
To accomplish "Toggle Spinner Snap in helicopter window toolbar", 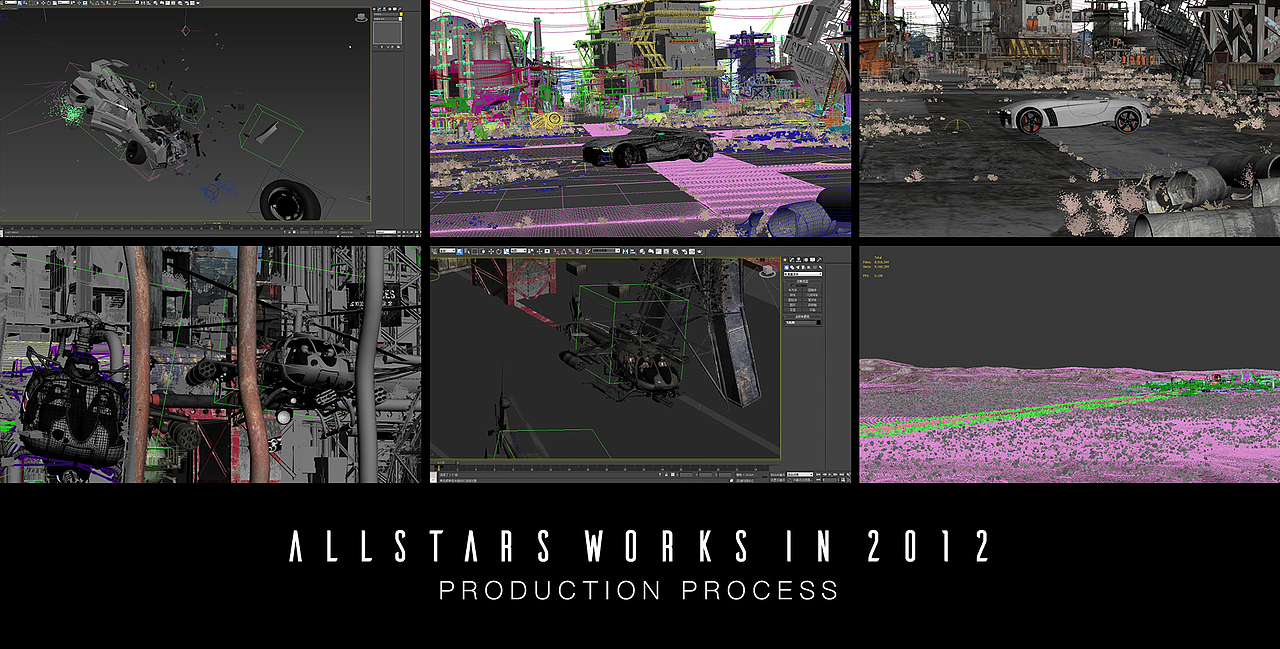I will [578, 251].
